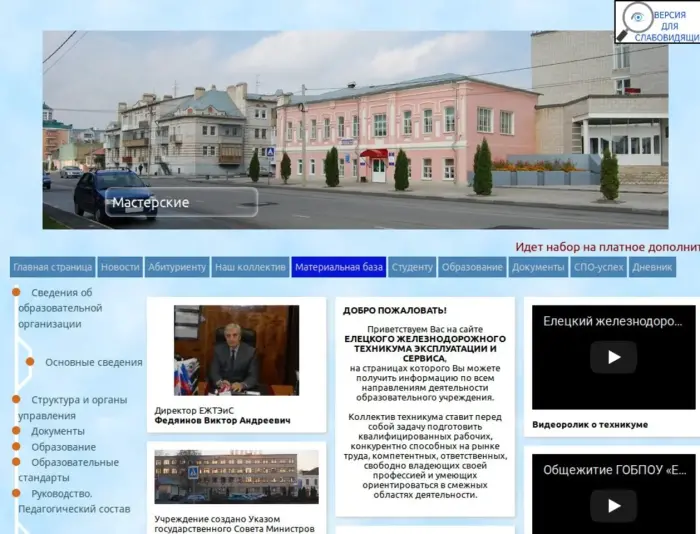Click the Елецкий железнодоро... video title
The height and width of the screenshot is (534, 700).
(x=612, y=321)
